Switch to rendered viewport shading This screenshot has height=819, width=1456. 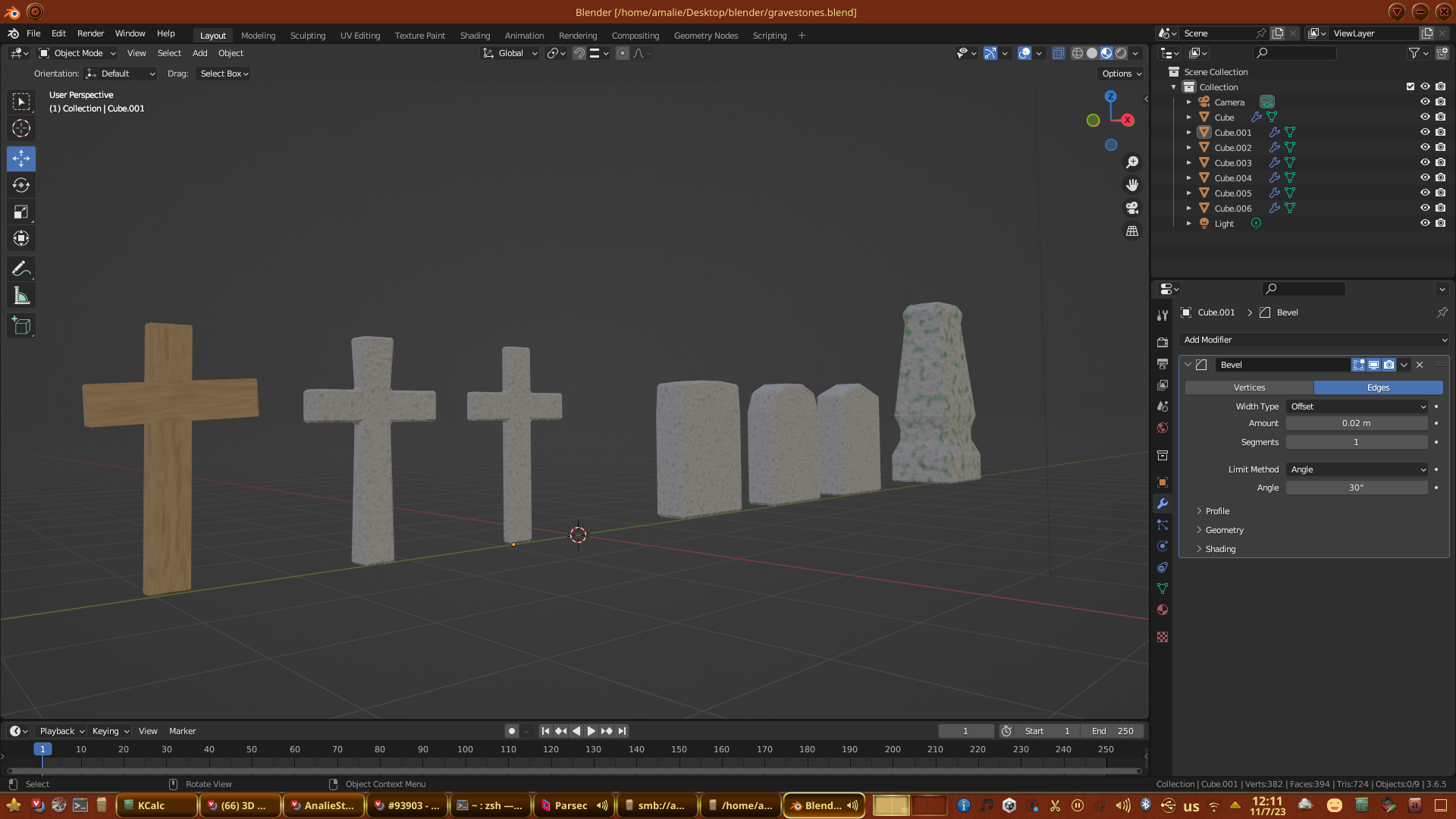[x=1121, y=53]
